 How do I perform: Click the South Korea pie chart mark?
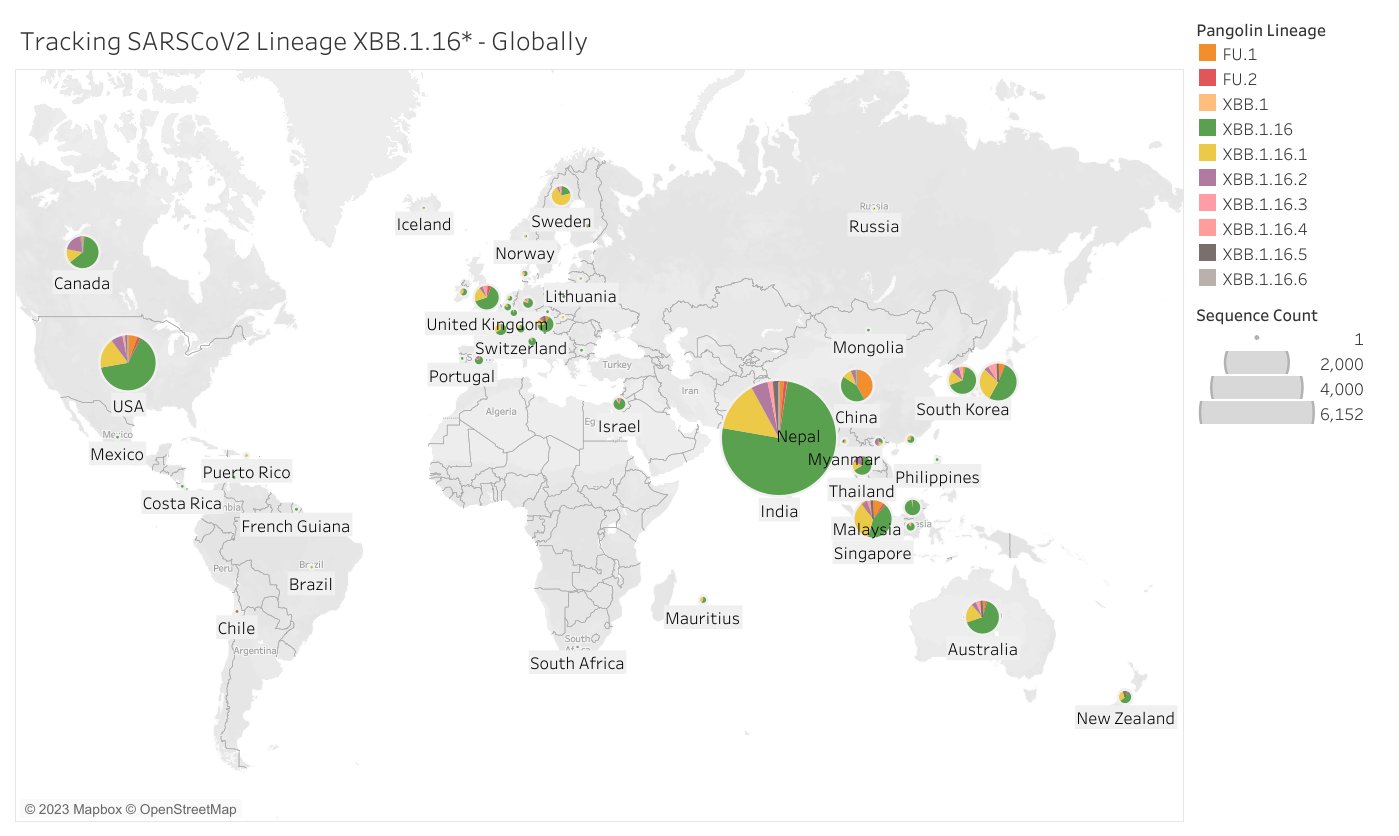[961, 381]
